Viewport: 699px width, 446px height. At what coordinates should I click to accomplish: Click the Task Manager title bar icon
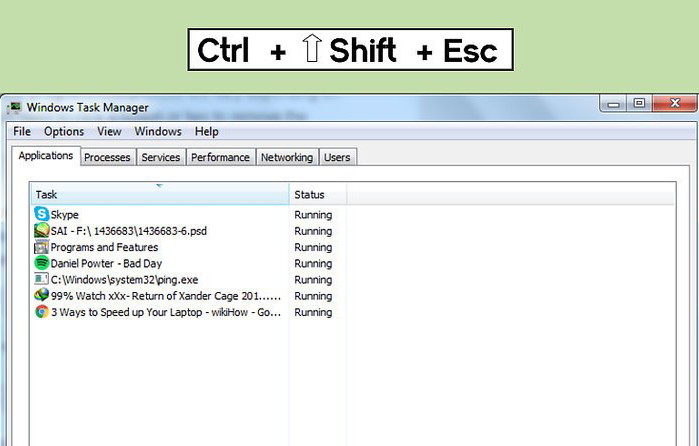tap(15, 107)
